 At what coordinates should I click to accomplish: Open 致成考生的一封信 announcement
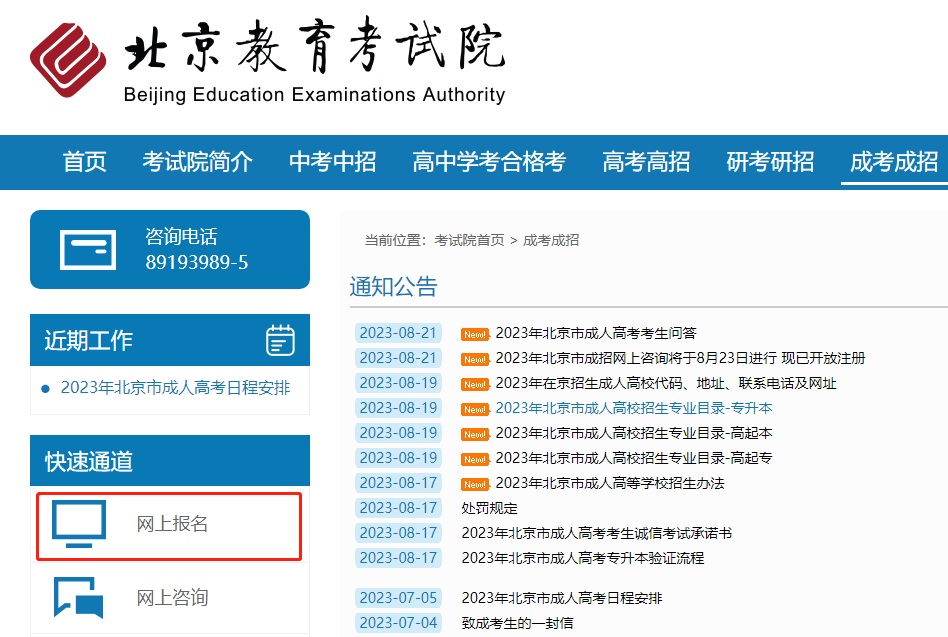click(517, 623)
